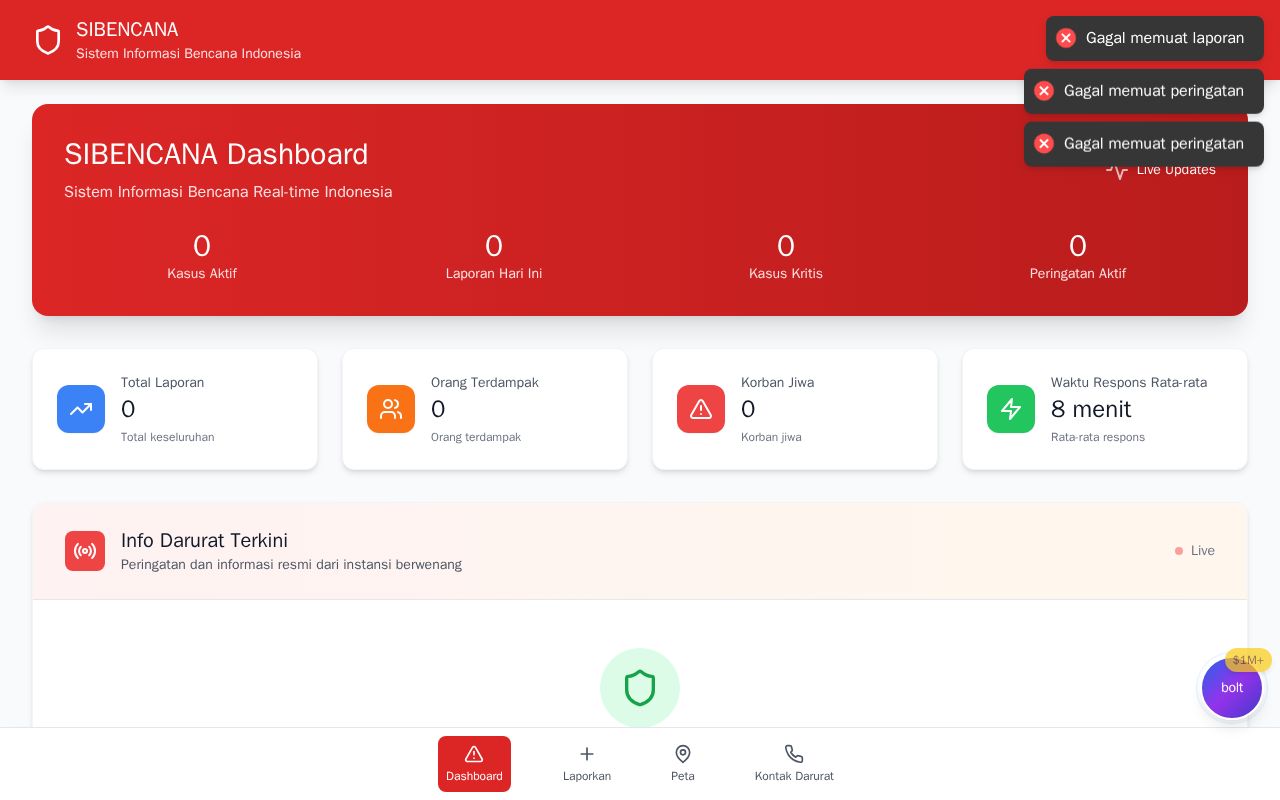Click the '8 menit' response time value
The width and height of the screenshot is (1280, 800).
pos(1091,409)
